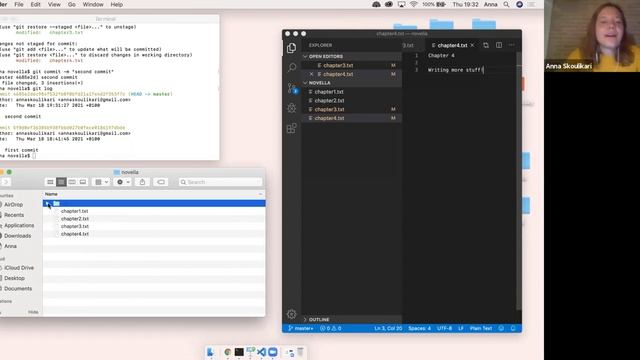
Task: Change Spaces: 4 indentation setting
Action: pyautogui.click(x=419, y=328)
